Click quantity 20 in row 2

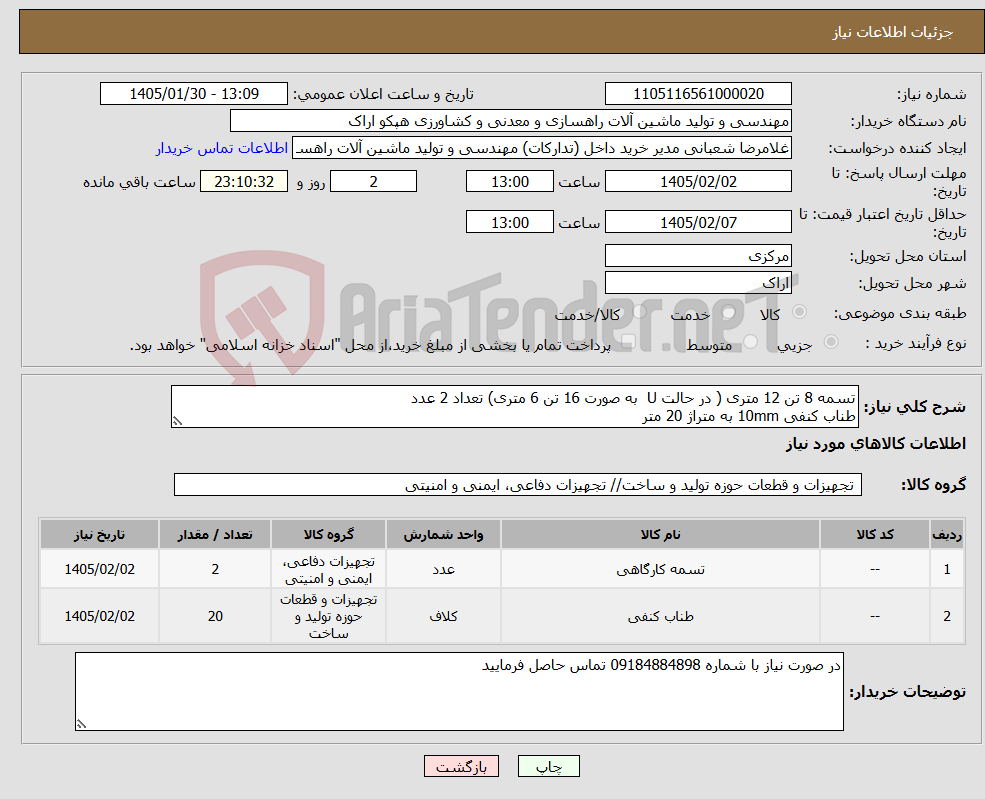click(215, 616)
